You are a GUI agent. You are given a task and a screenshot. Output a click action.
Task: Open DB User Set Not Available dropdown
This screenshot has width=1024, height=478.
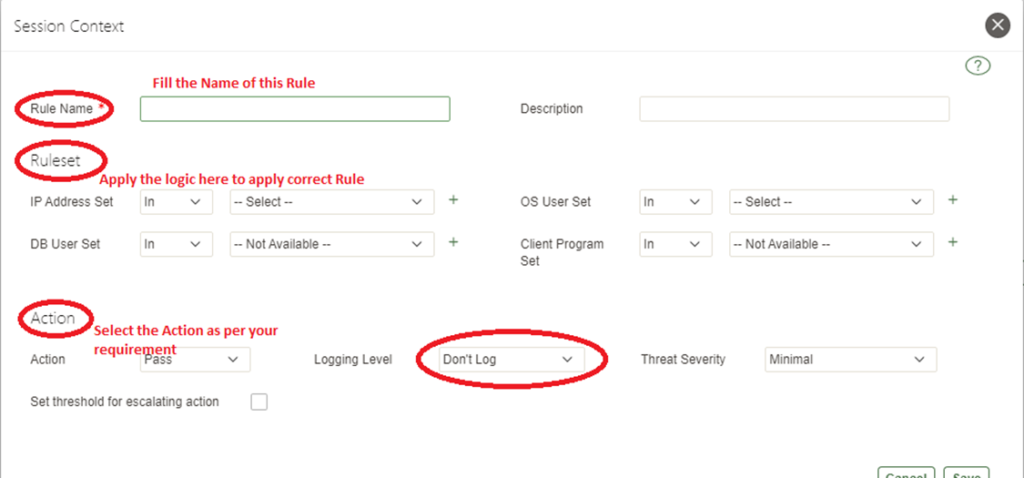332,244
